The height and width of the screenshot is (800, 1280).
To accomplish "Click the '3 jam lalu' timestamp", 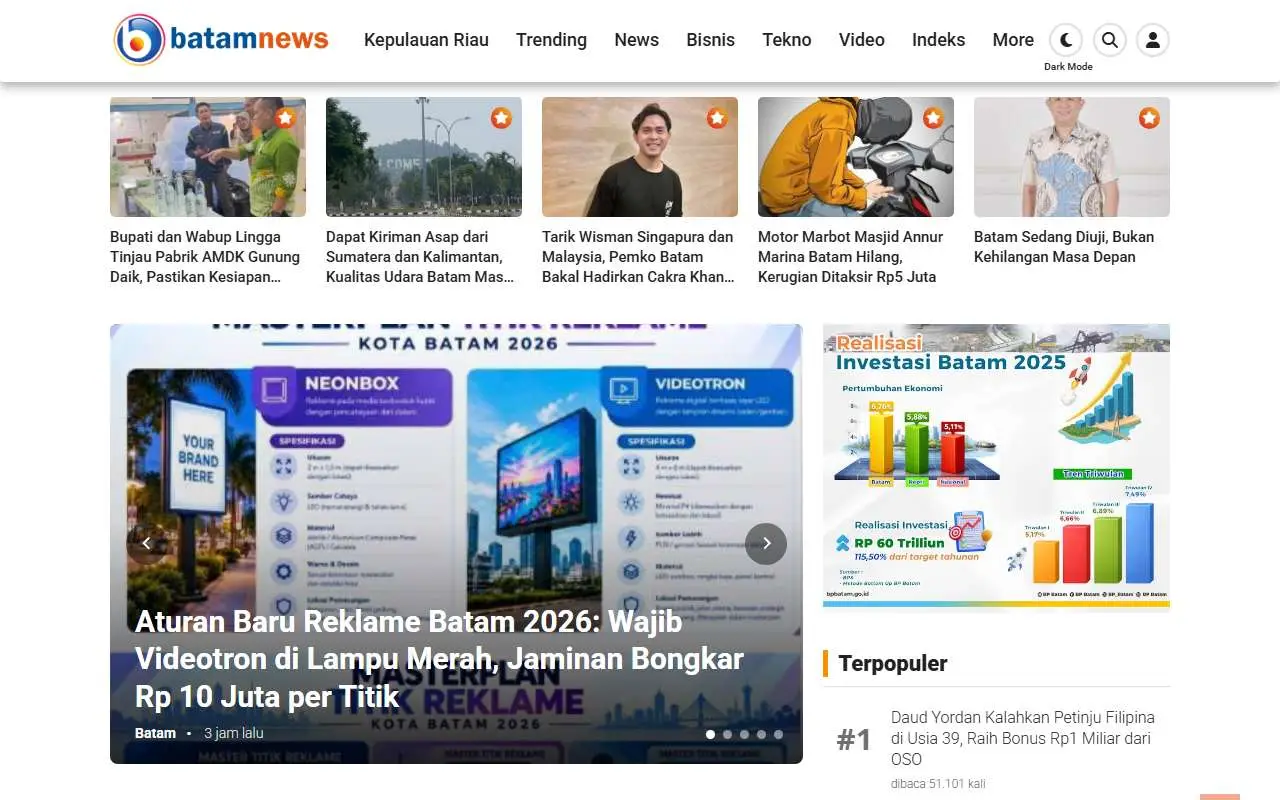I will tap(234, 733).
